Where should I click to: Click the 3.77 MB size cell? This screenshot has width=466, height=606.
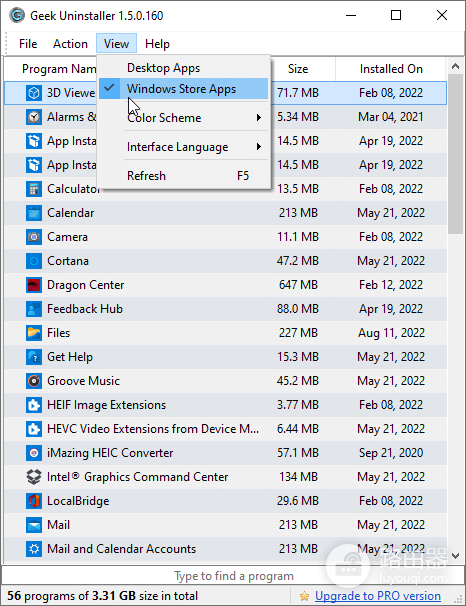(298, 405)
